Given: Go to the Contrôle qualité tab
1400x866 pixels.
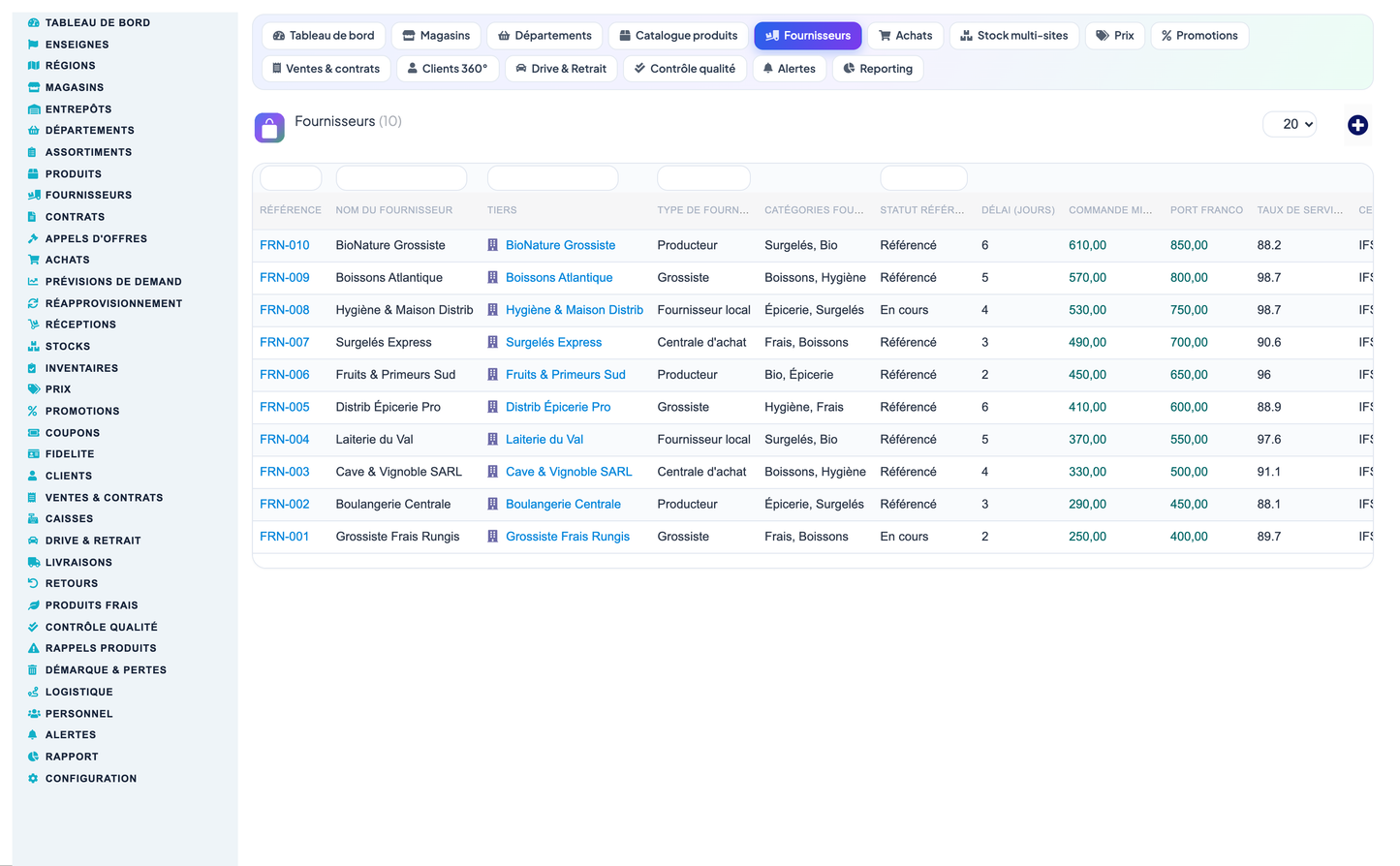Looking at the screenshot, I should pyautogui.click(x=684, y=69).
